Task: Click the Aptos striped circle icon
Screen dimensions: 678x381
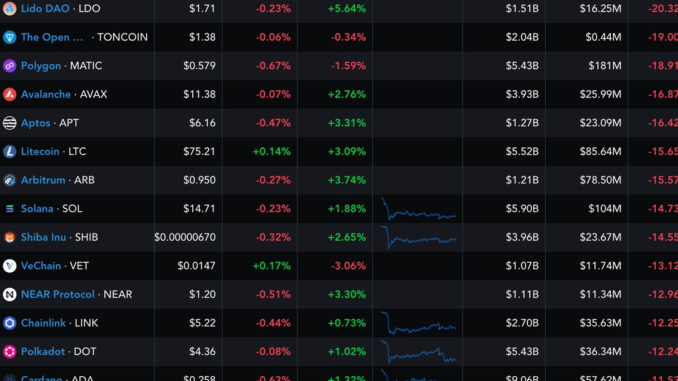Action: pyautogui.click(x=10, y=123)
